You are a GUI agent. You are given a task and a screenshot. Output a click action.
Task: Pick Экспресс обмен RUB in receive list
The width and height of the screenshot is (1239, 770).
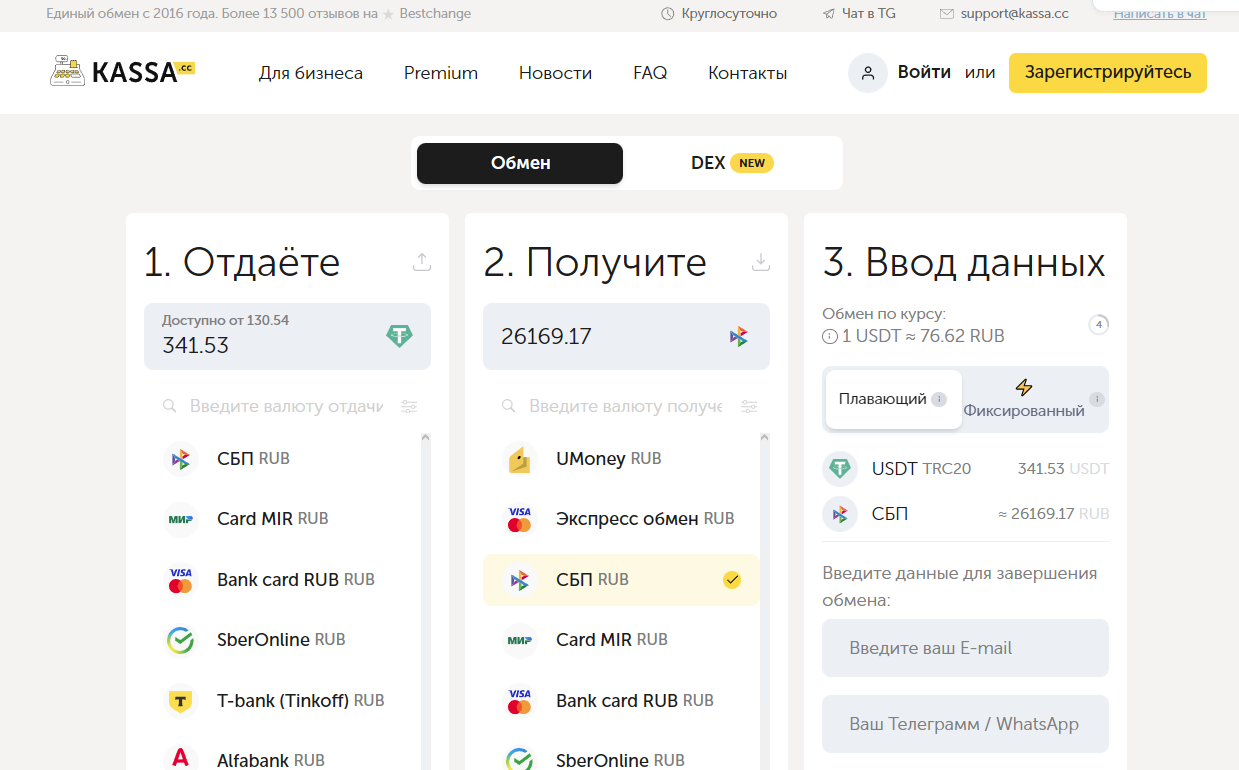644,519
